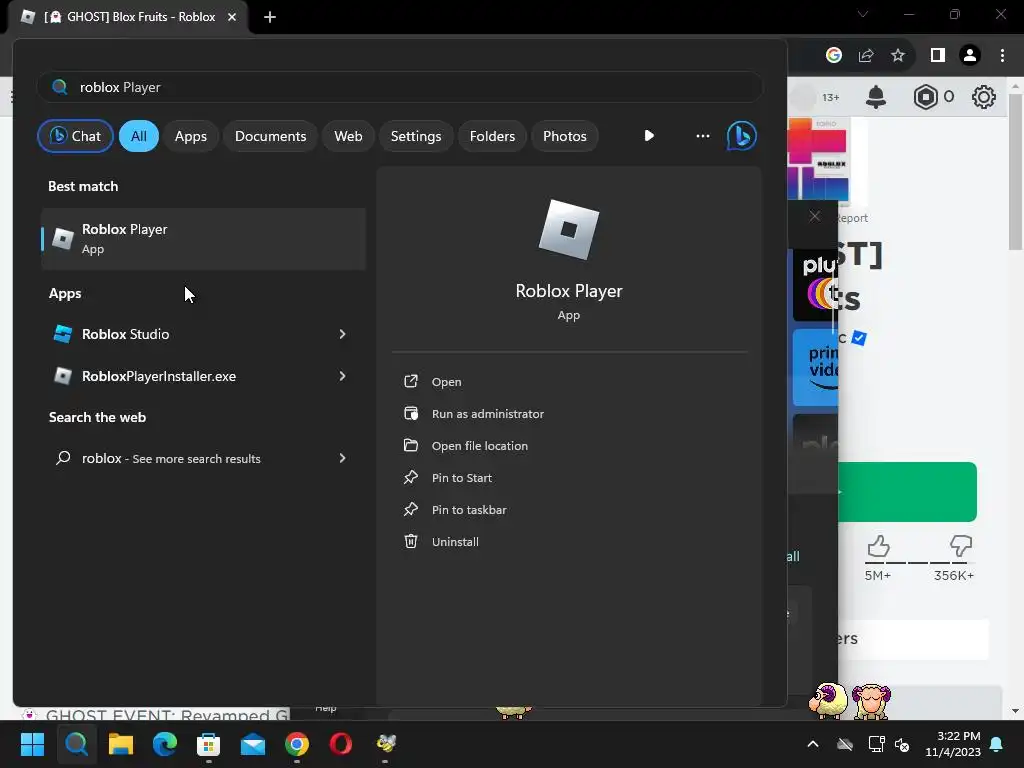The width and height of the screenshot is (1024, 768).
Task: Open the bee icon app in taskbar
Action: (385, 744)
